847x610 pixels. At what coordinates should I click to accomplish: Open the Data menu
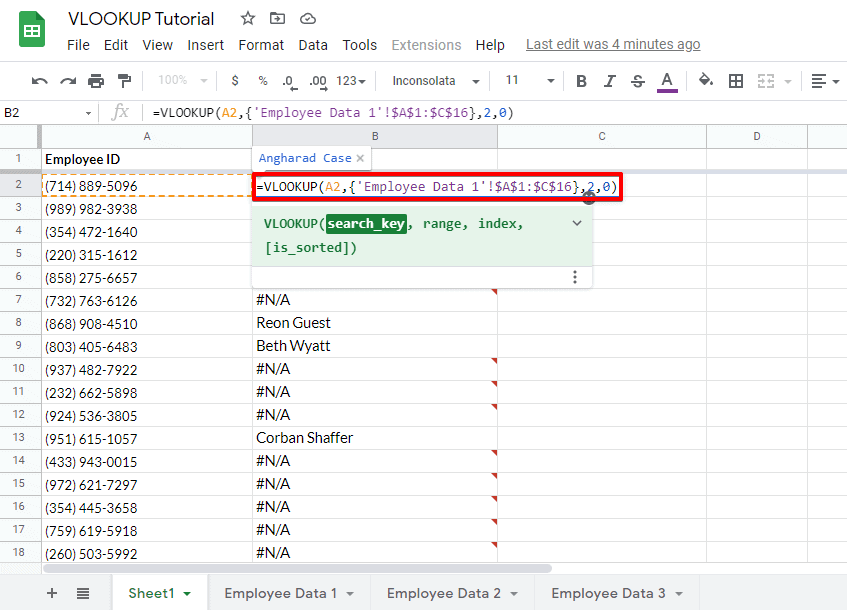[x=313, y=45]
